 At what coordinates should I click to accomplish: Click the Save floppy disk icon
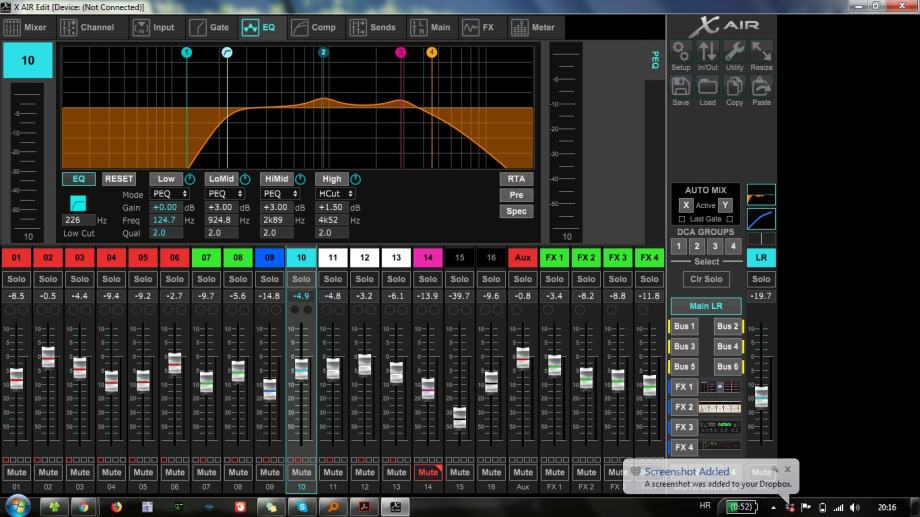pos(680,86)
